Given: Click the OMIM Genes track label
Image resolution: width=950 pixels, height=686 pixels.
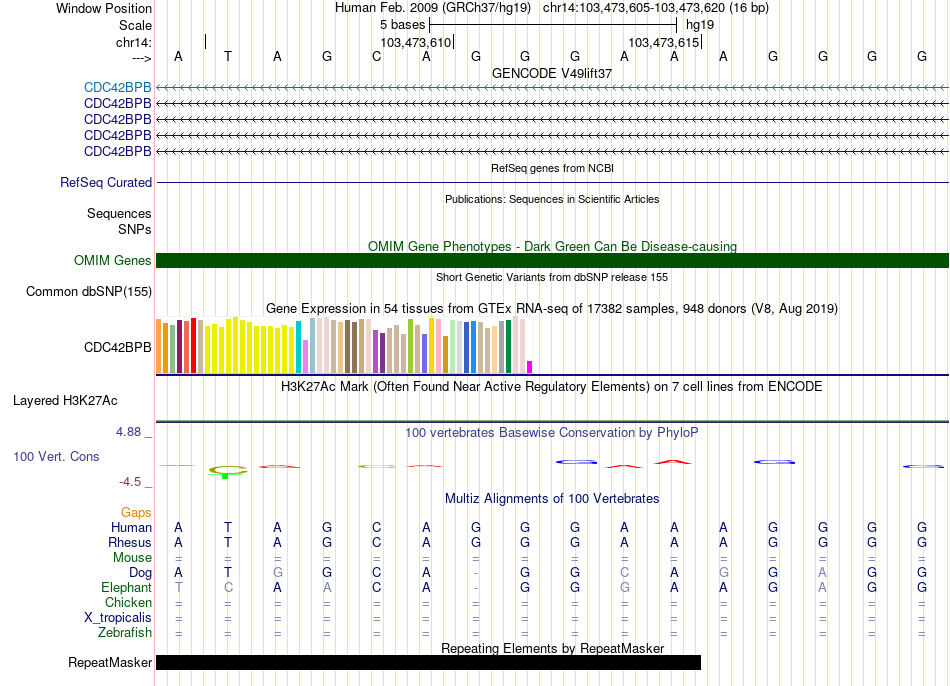Looking at the screenshot, I should (x=112, y=261).
